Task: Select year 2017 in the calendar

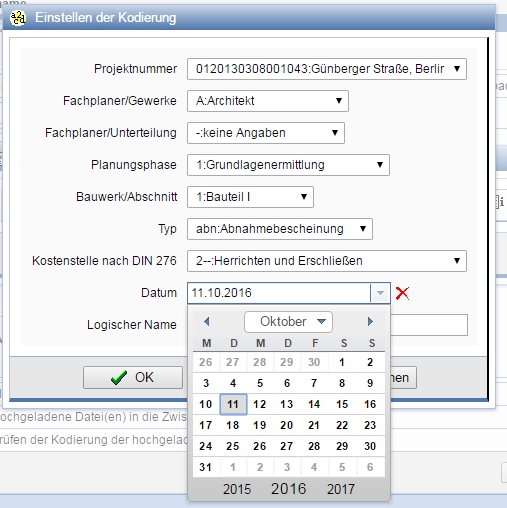Action: click(x=341, y=489)
